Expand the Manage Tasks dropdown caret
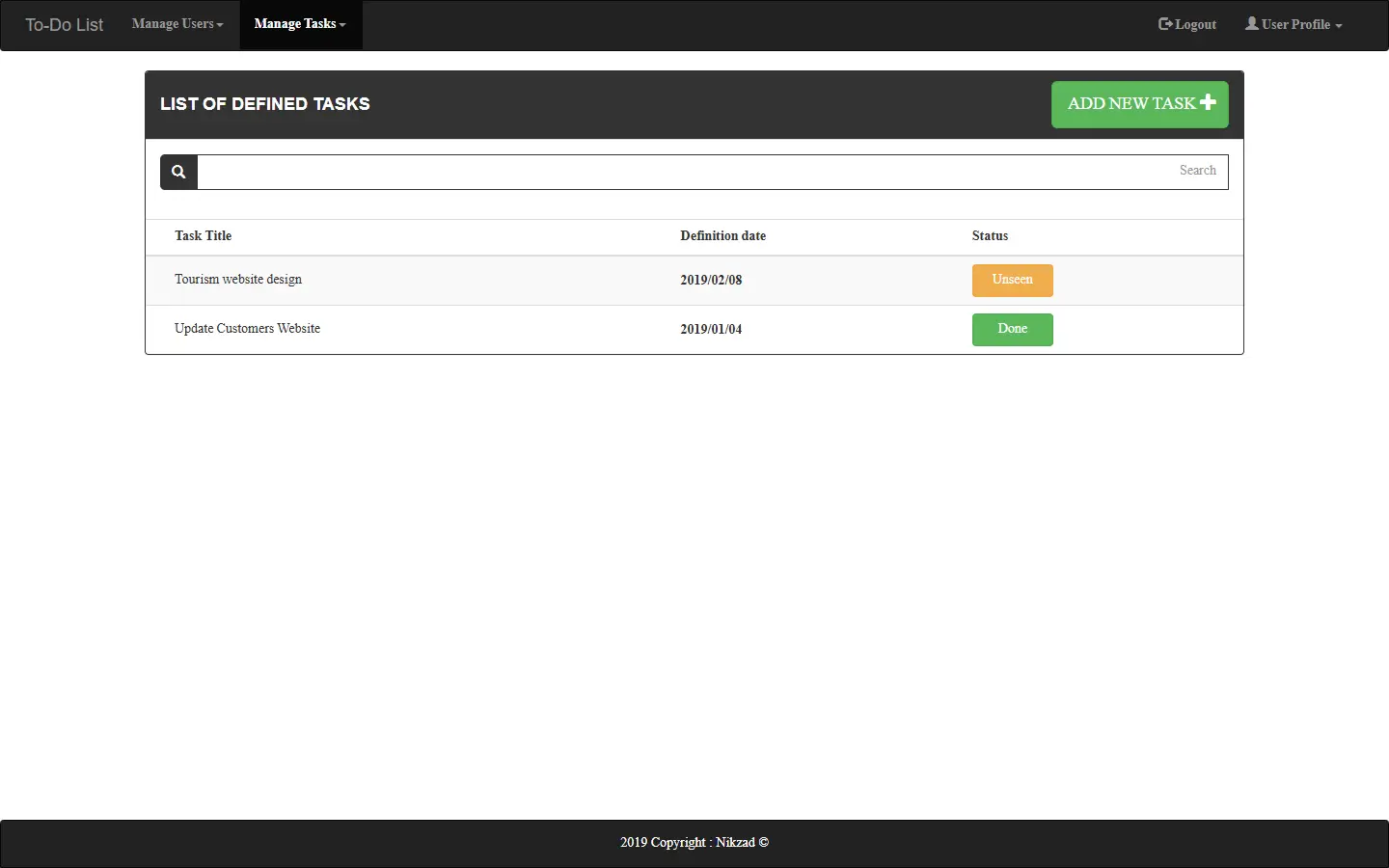The image size is (1389, 868). pos(342,25)
